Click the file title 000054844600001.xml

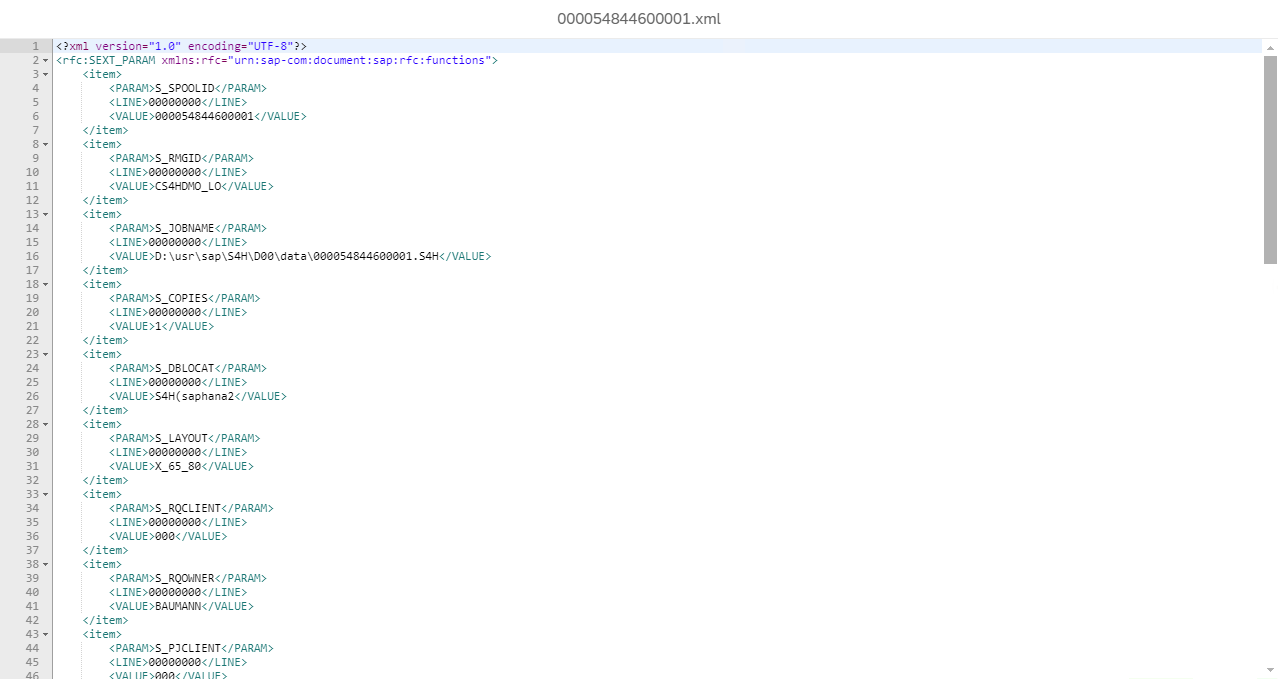pos(639,19)
